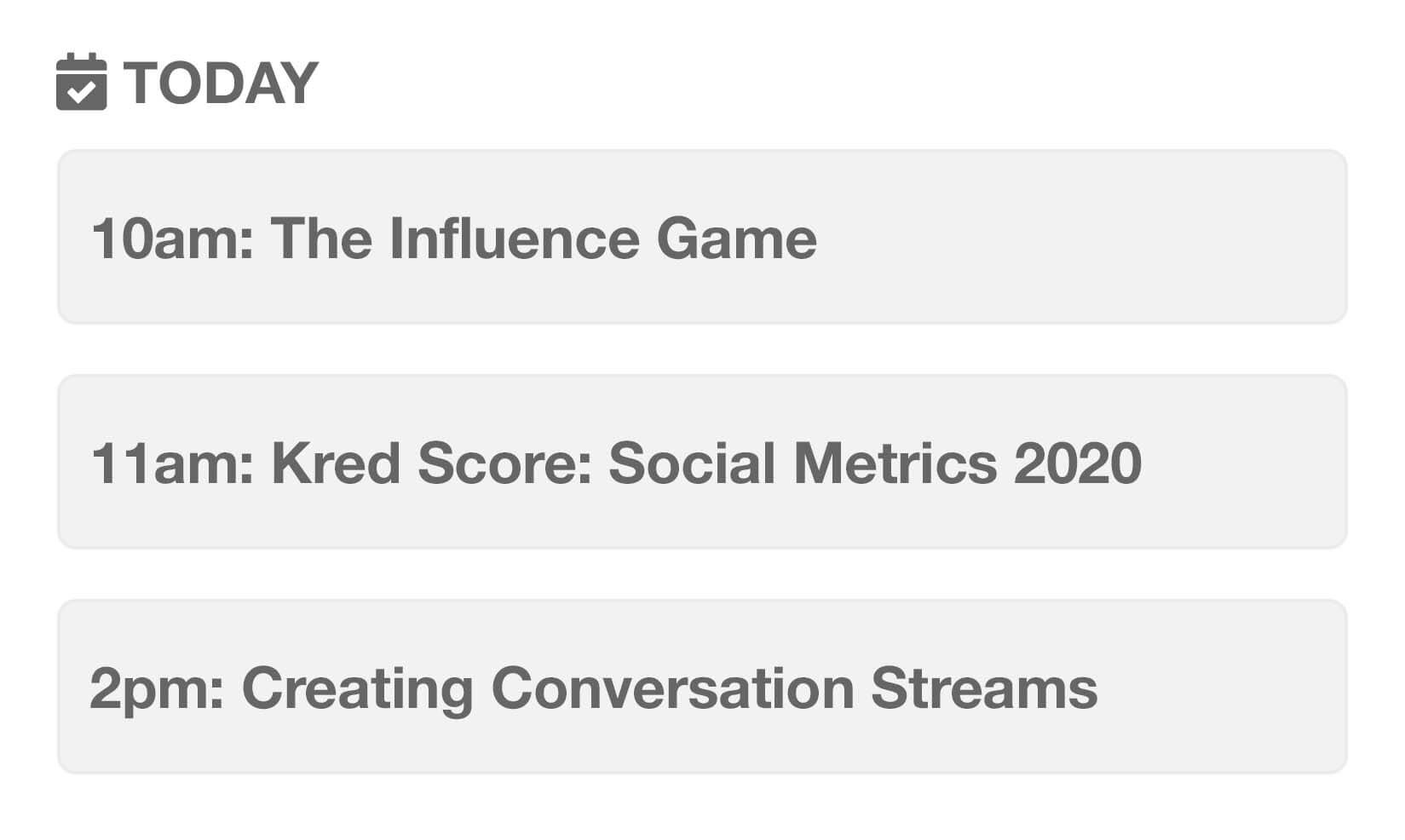Open the 11am Kred Score session card

tap(702, 462)
